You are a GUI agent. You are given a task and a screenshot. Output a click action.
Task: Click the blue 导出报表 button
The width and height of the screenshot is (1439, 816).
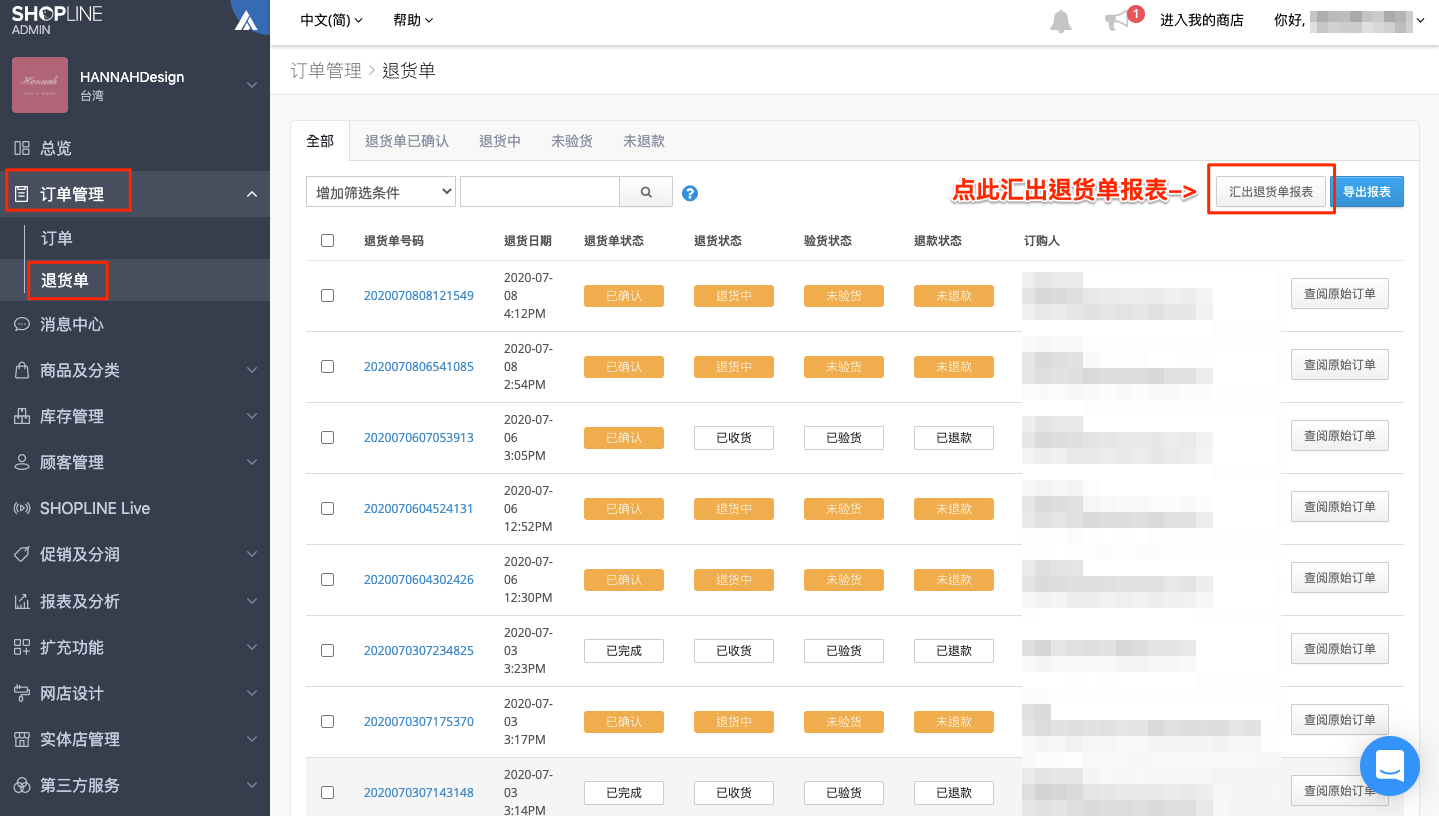point(1367,192)
